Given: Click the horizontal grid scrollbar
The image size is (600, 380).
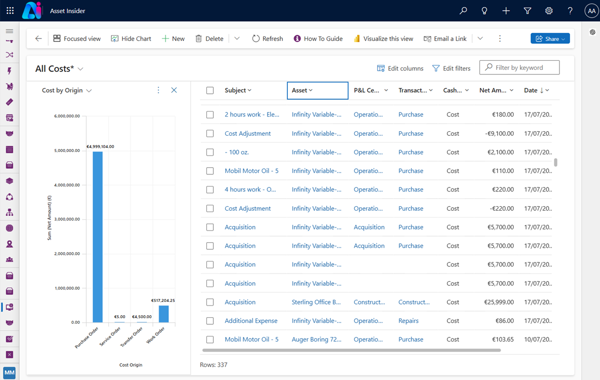Looking at the screenshot, I should point(351,350).
